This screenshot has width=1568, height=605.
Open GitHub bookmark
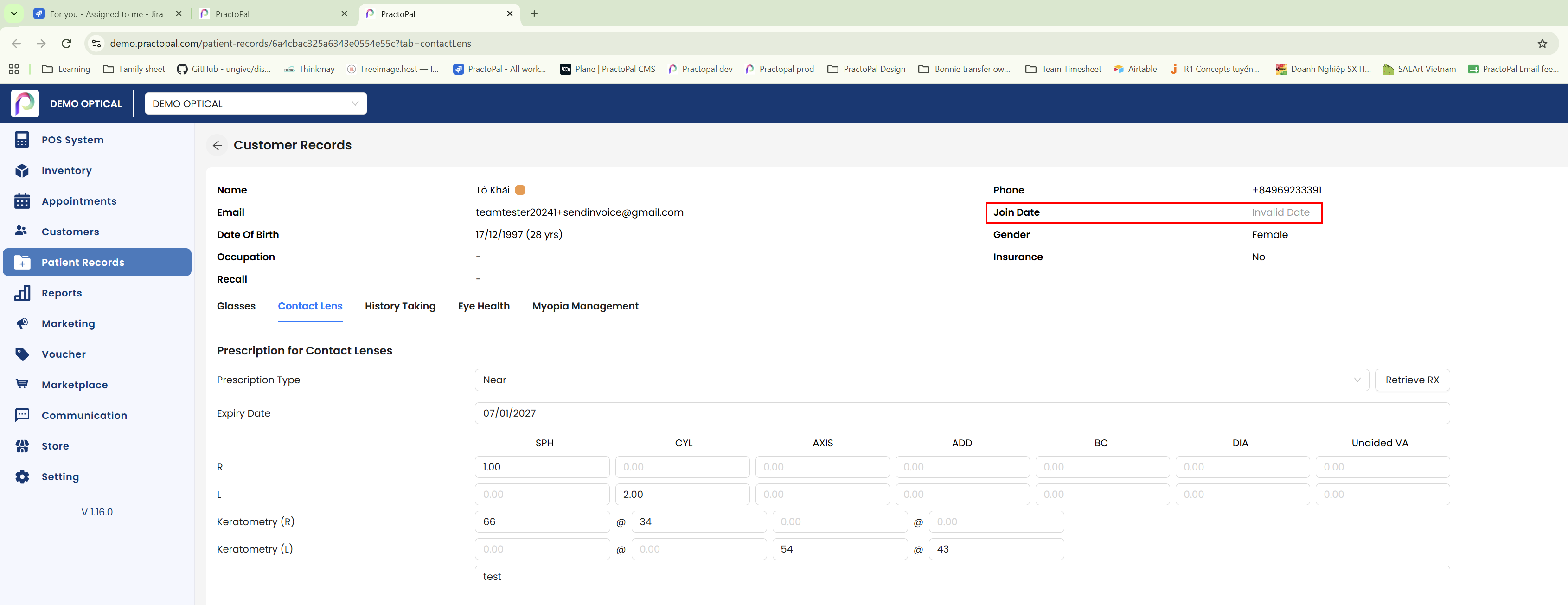click(224, 69)
